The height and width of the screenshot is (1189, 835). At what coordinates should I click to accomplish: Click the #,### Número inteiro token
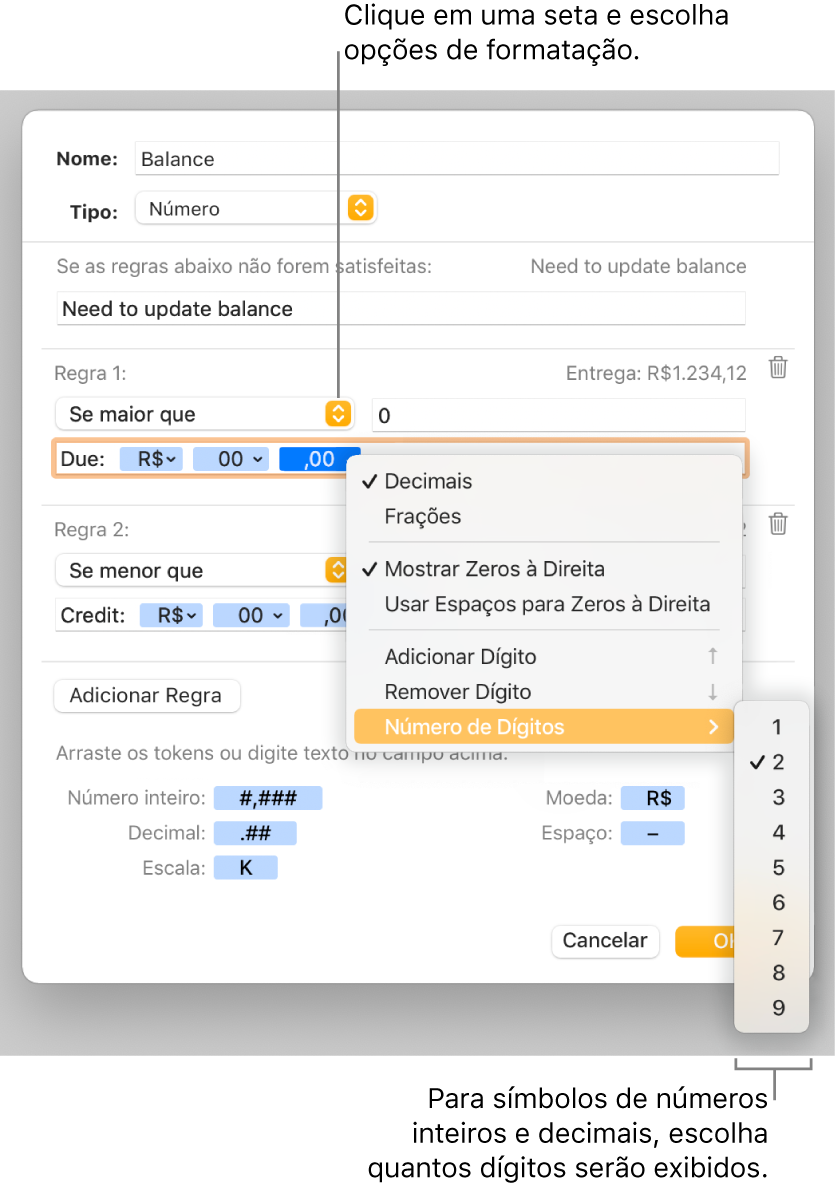(268, 798)
